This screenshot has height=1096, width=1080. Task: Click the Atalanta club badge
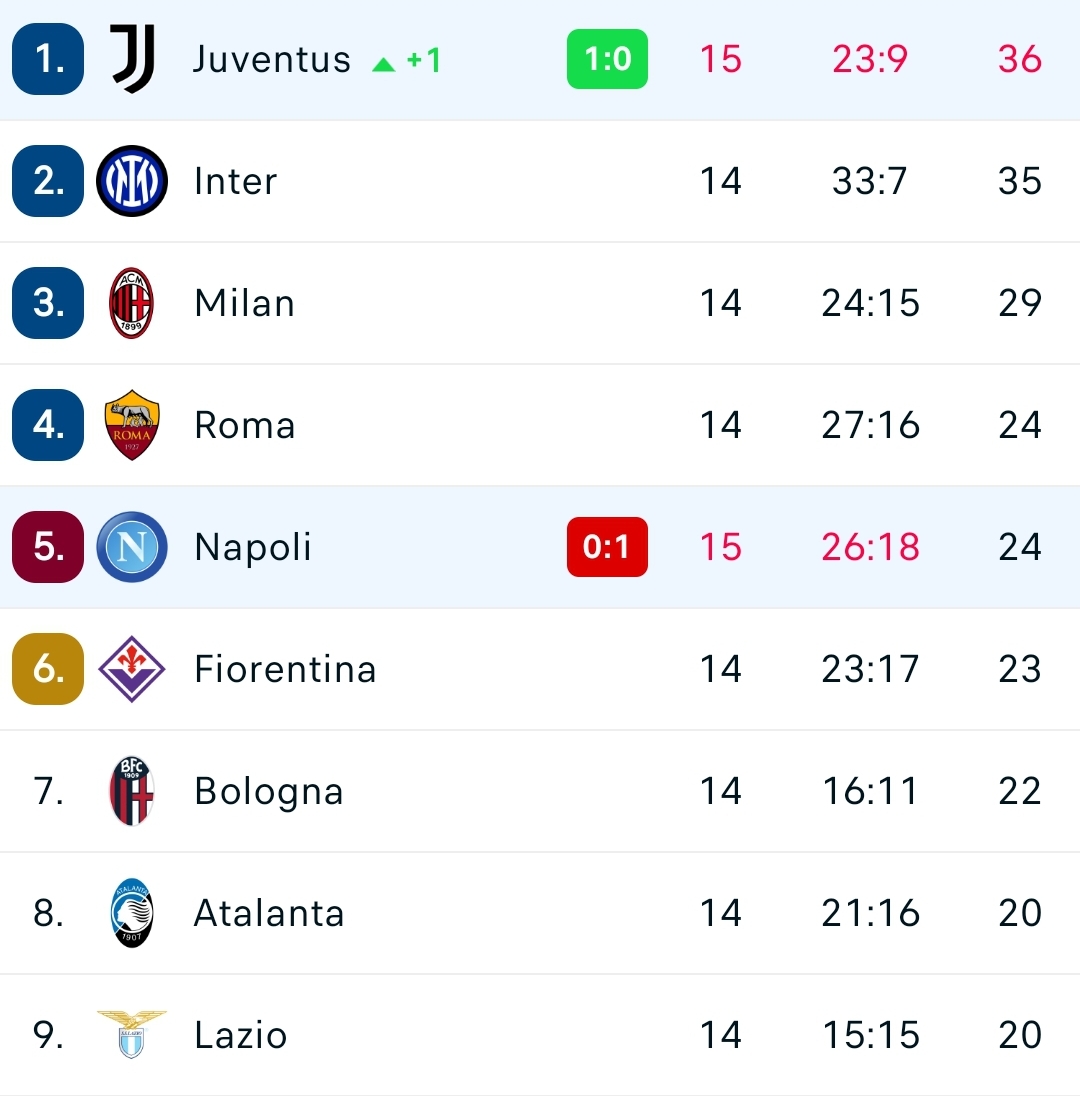tap(132, 913)
